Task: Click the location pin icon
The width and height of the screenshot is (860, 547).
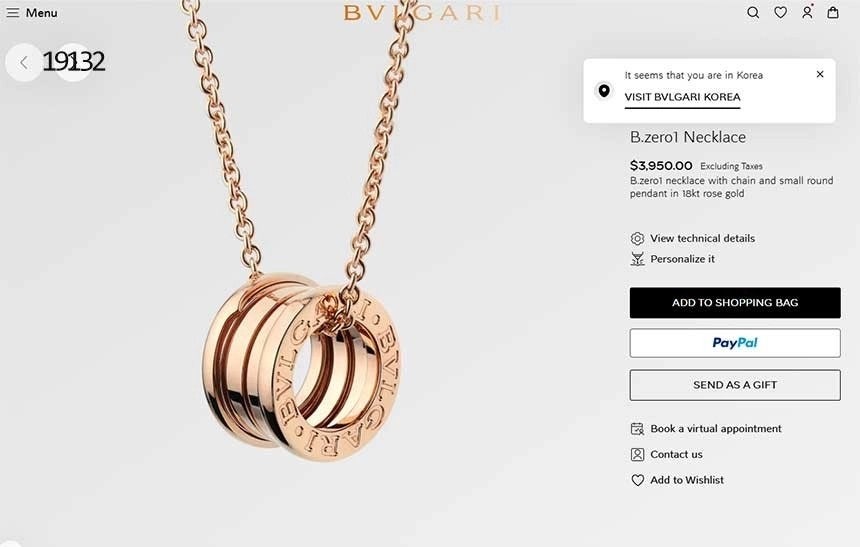Action: pyautogui.click(x=604, y=91)
